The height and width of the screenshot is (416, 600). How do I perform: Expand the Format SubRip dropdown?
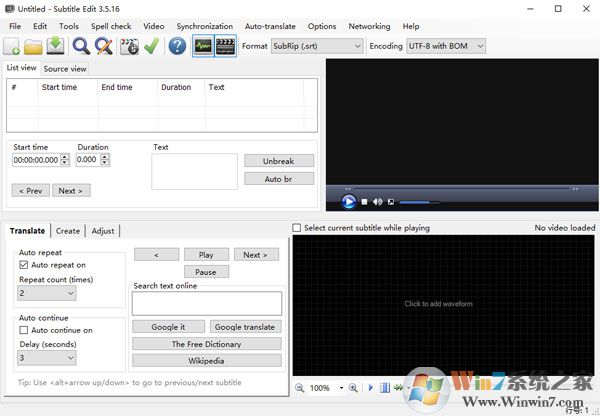pos(317,46)
